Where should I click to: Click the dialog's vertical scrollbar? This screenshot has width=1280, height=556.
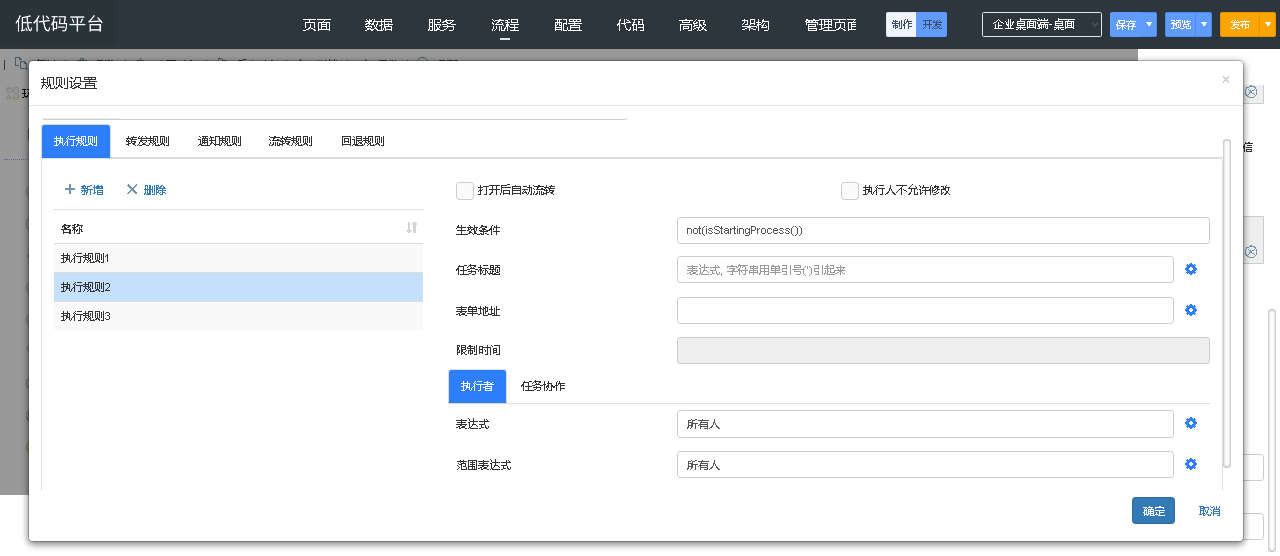click(x=1227, y=300)
